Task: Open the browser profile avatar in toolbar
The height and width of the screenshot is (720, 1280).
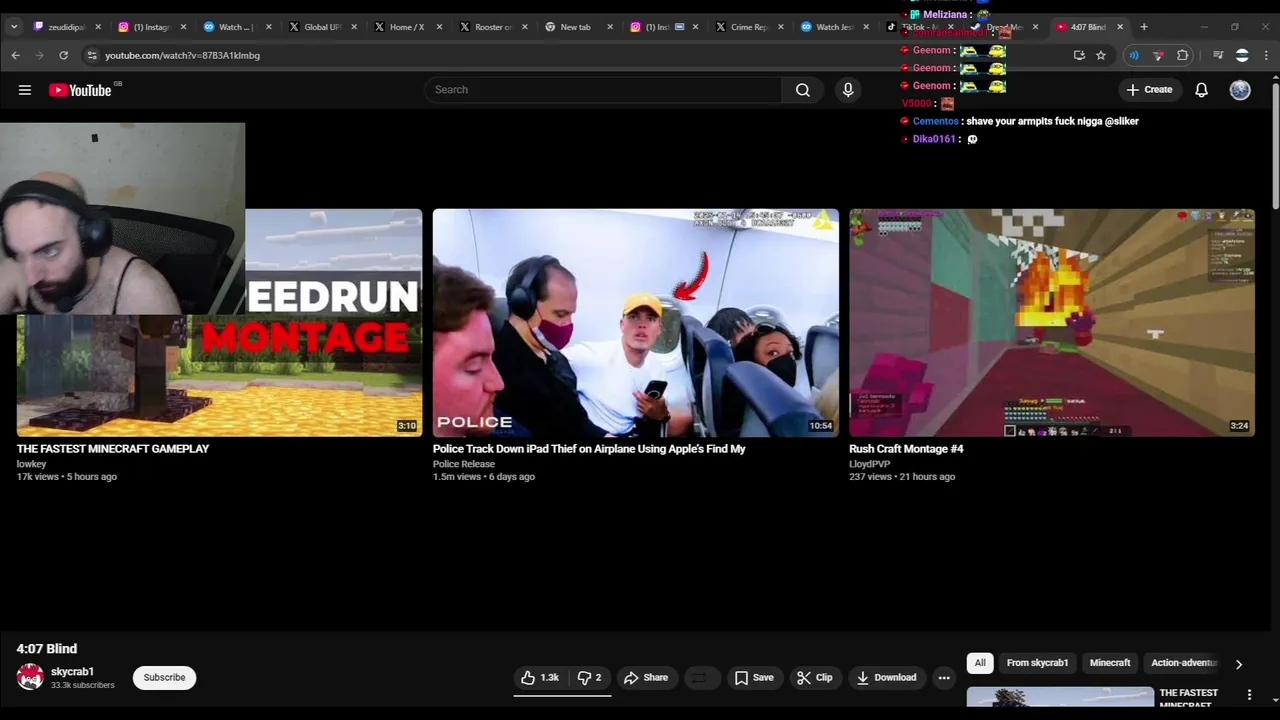Action: click(1242, 55)
